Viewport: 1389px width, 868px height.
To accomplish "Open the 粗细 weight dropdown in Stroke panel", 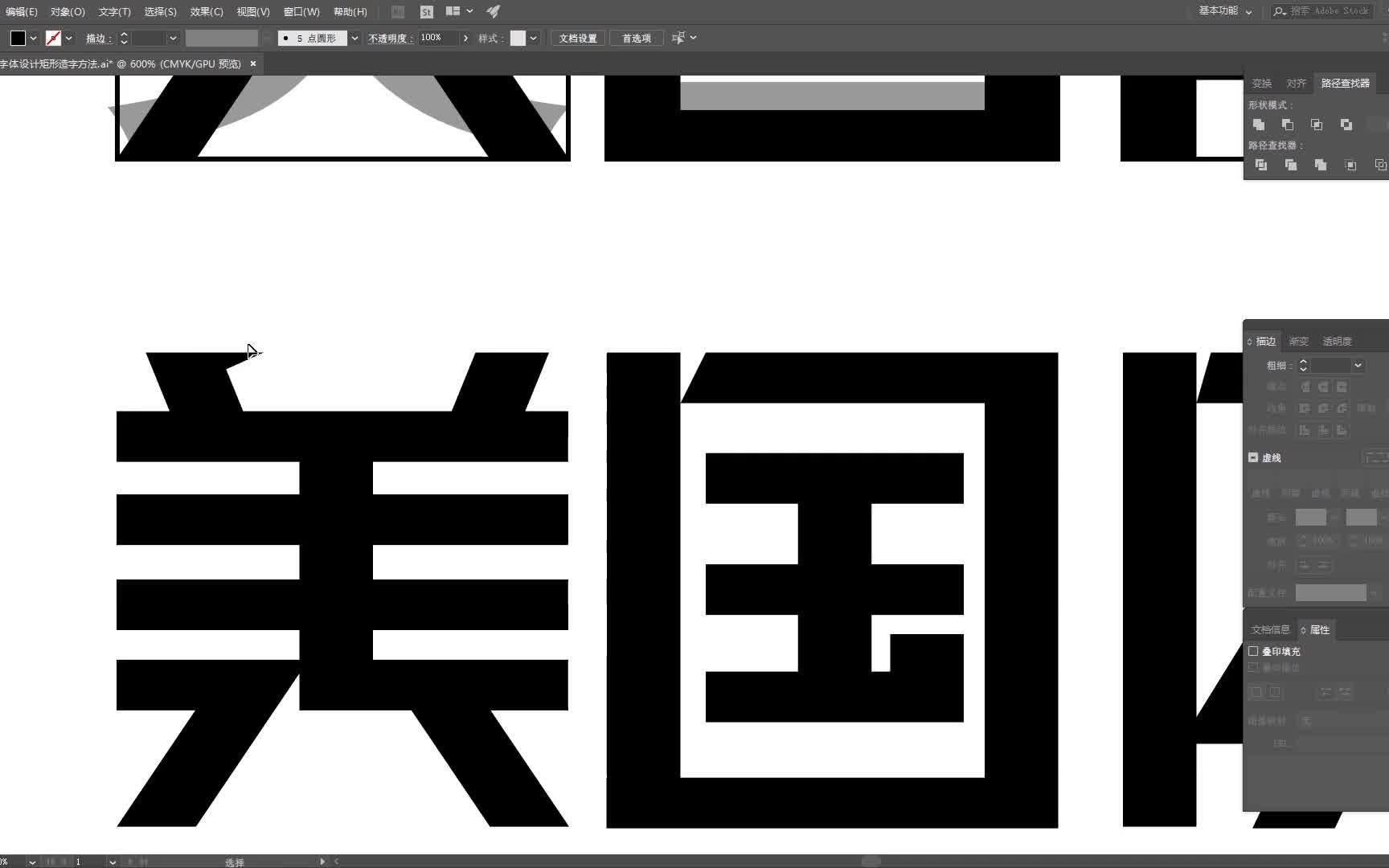I will (1358, 365).
